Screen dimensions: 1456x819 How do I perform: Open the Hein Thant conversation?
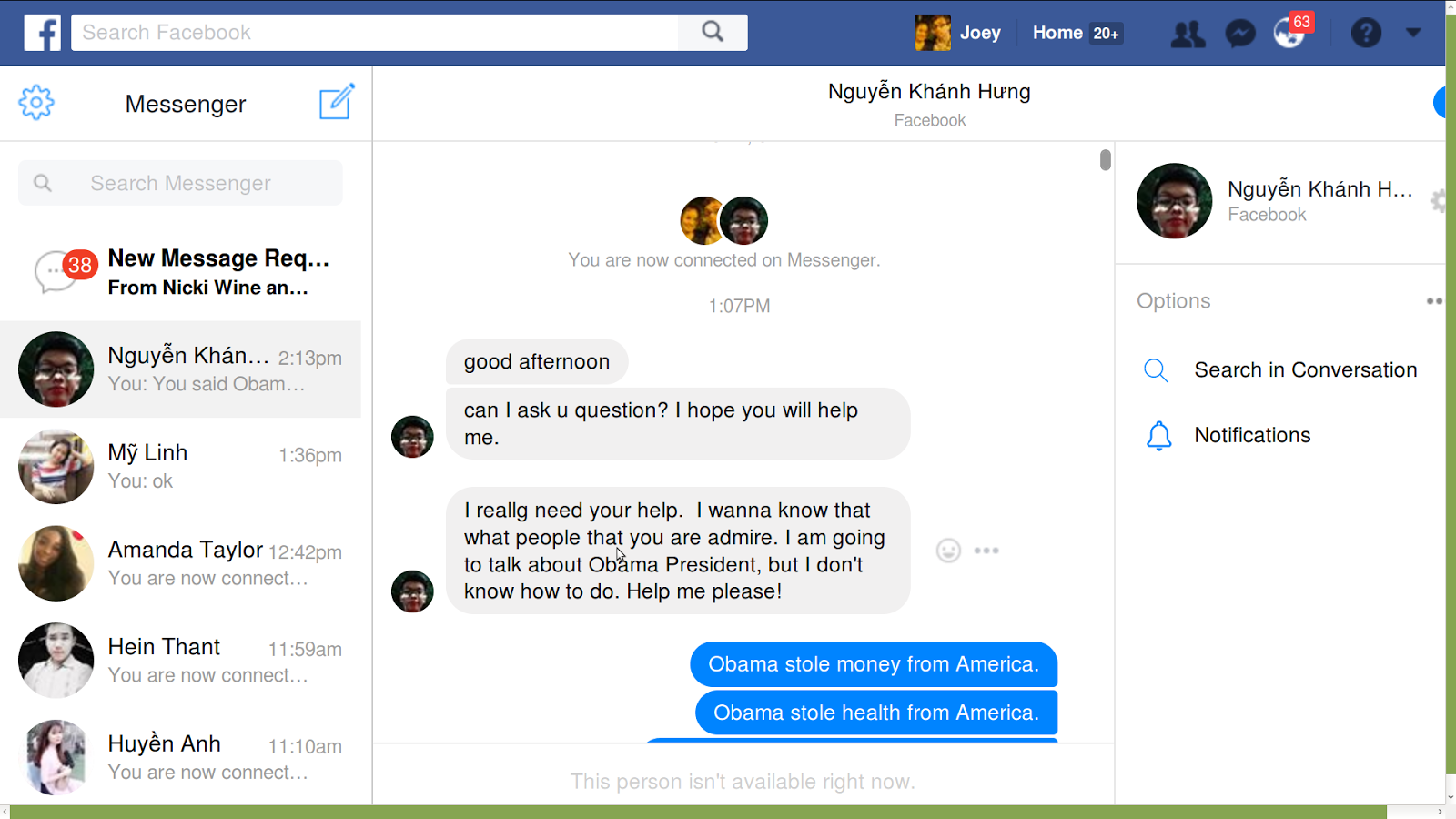click(180, 661)
